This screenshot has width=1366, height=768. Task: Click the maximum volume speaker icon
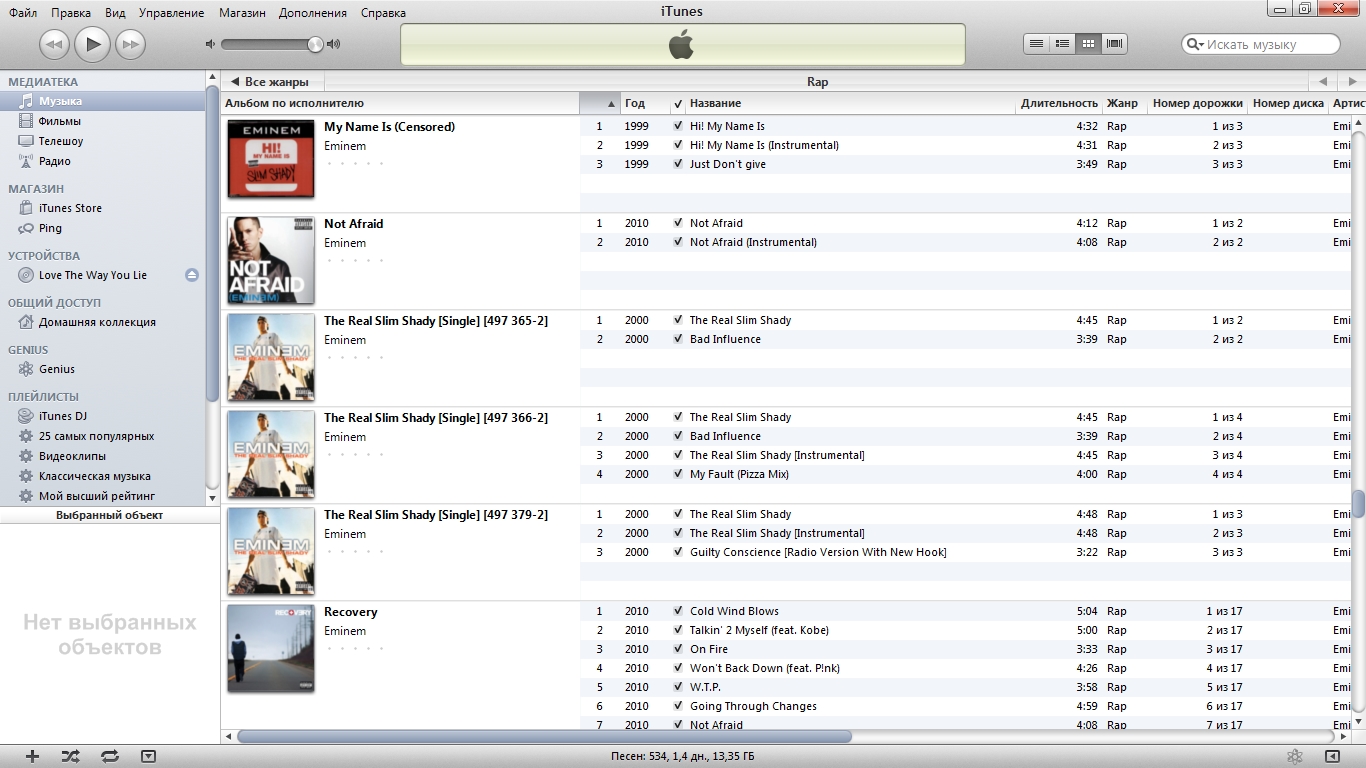333,44
